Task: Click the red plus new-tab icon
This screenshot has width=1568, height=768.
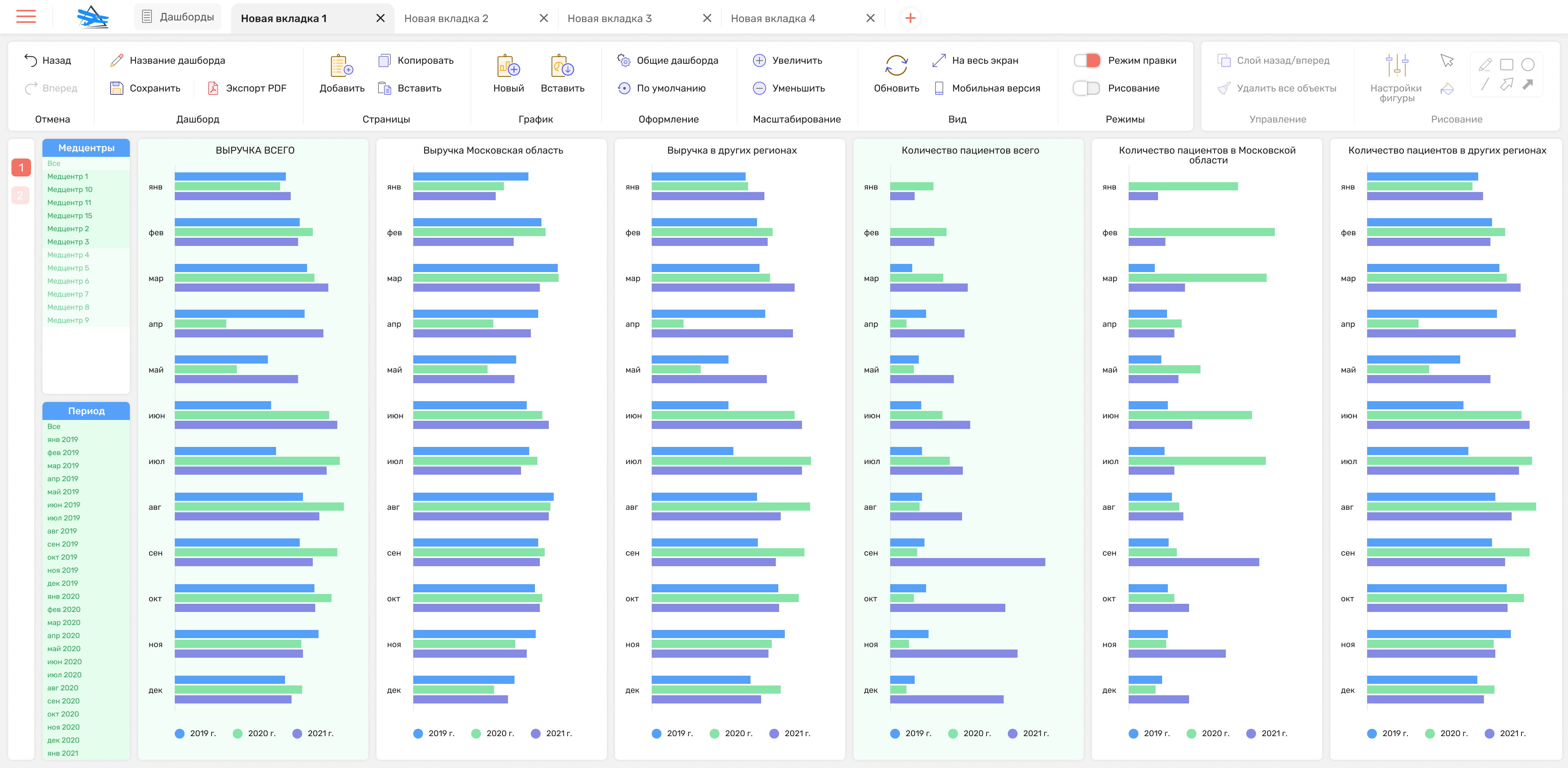Action: point(910,18)
